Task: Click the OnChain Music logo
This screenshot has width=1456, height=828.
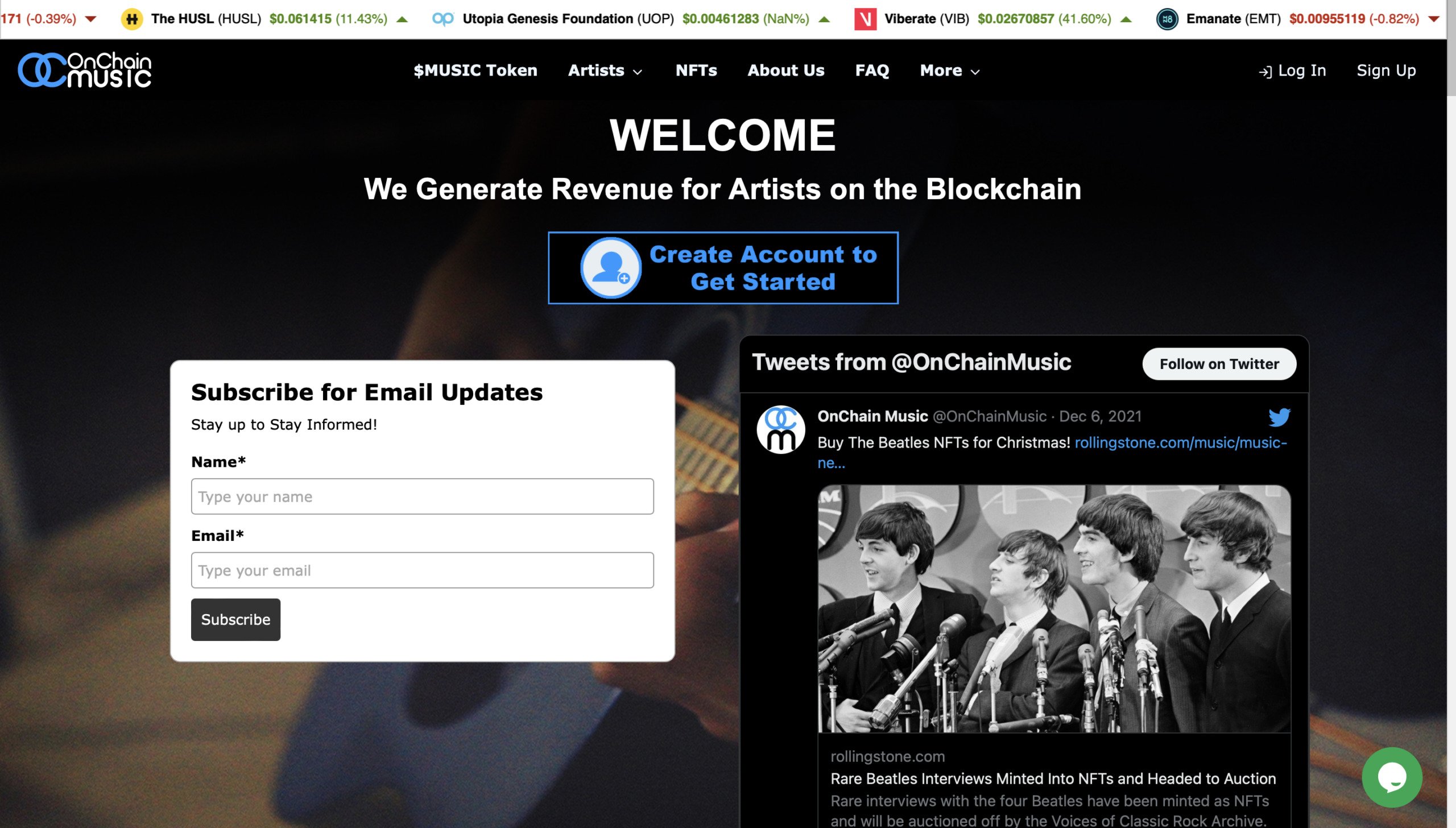Action: [85, 70]
